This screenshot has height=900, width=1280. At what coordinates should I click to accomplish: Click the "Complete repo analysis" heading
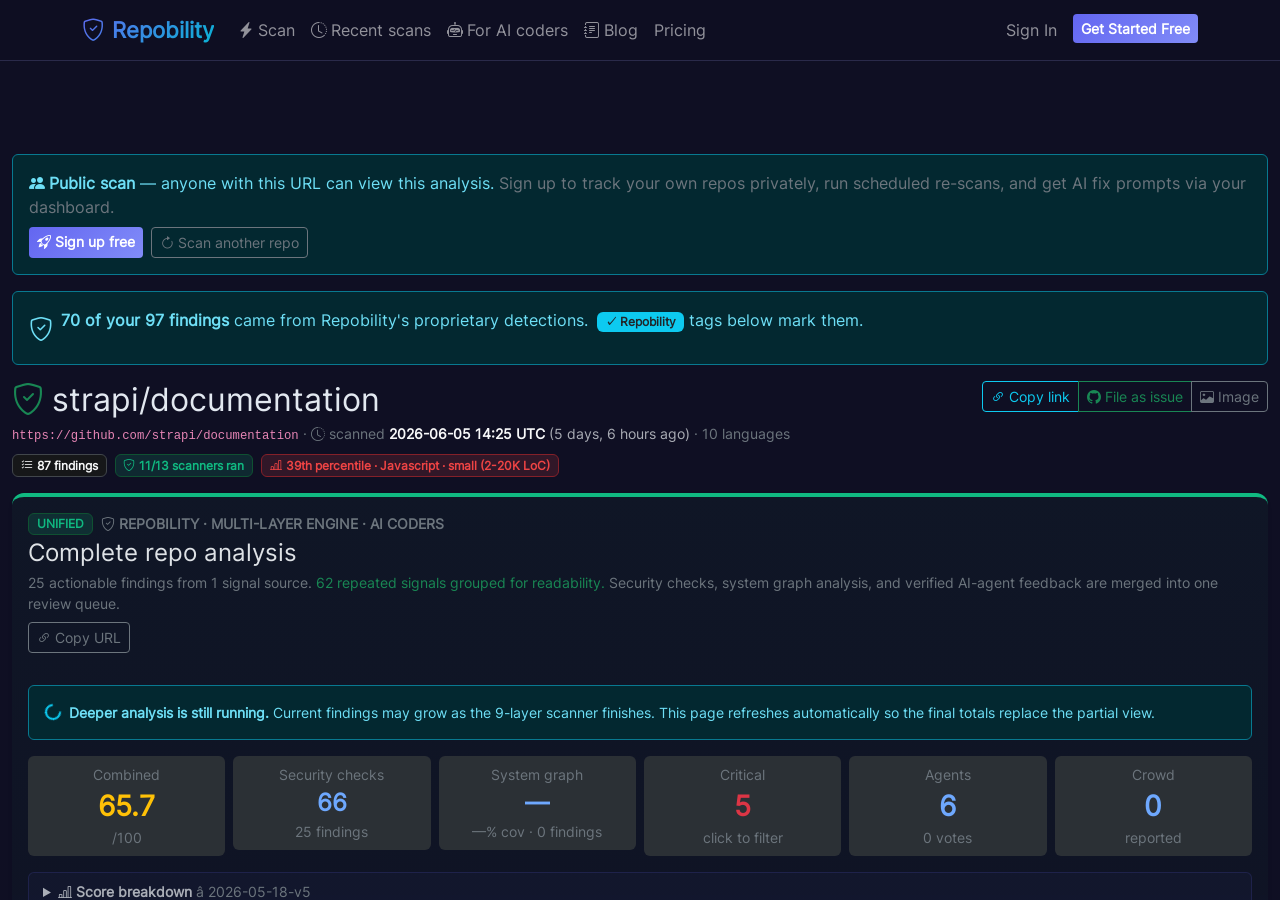point(162,552)
